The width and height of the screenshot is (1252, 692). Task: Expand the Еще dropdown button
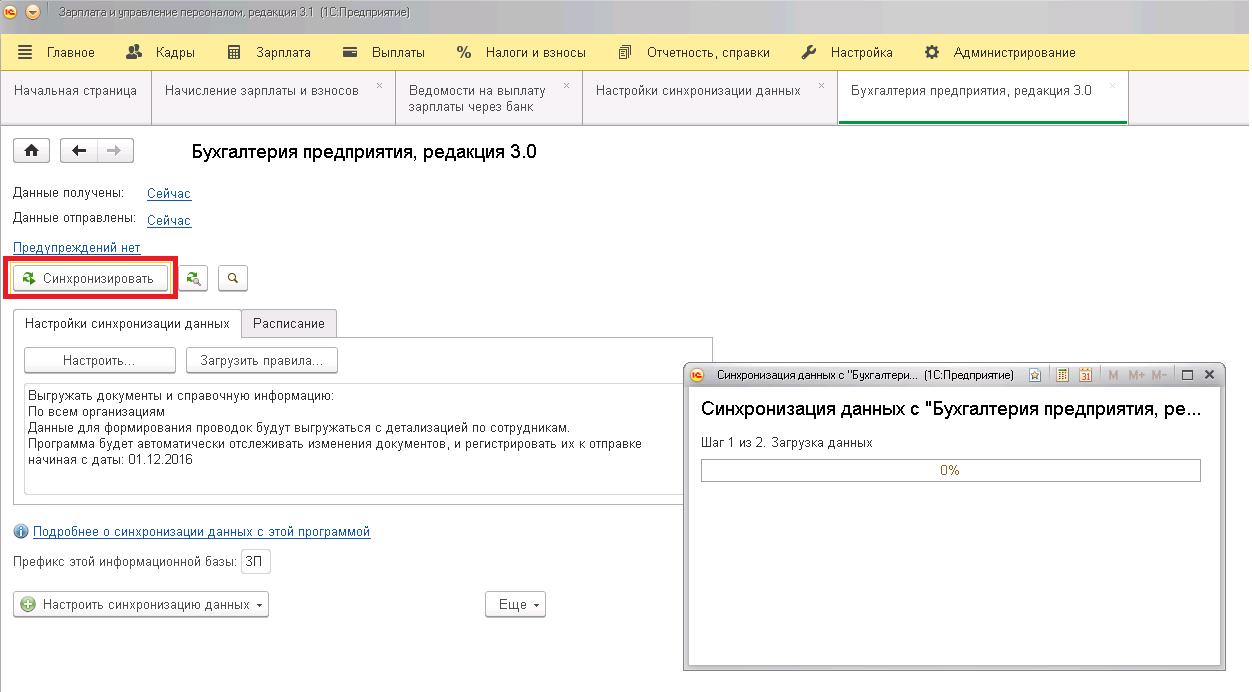515,605
